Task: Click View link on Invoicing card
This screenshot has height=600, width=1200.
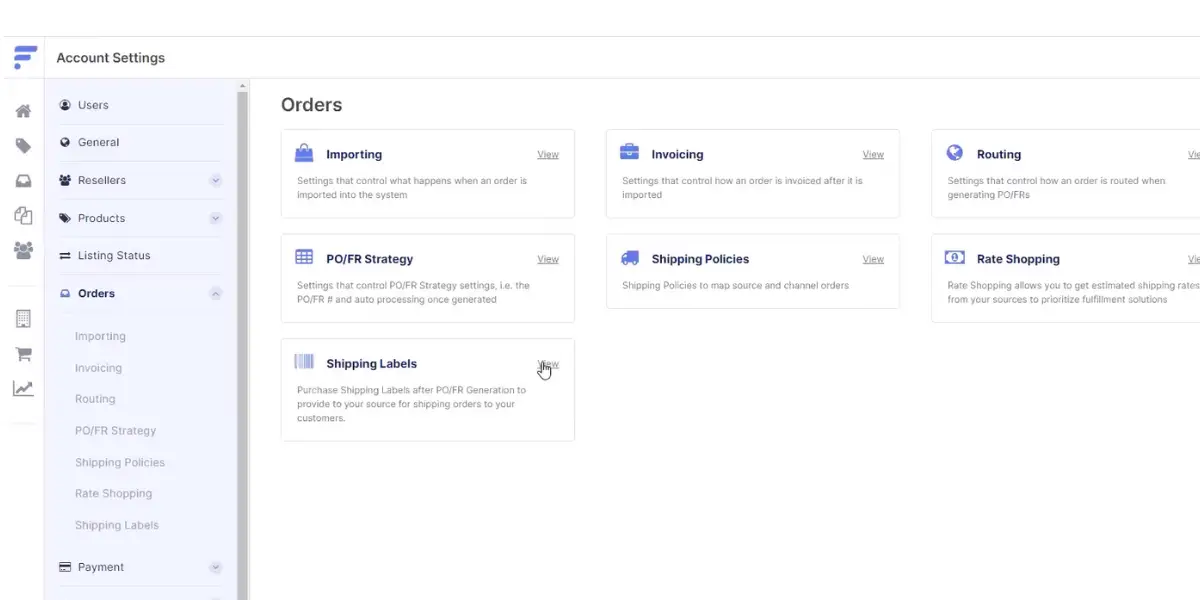Action: click(x=873, y=155)
